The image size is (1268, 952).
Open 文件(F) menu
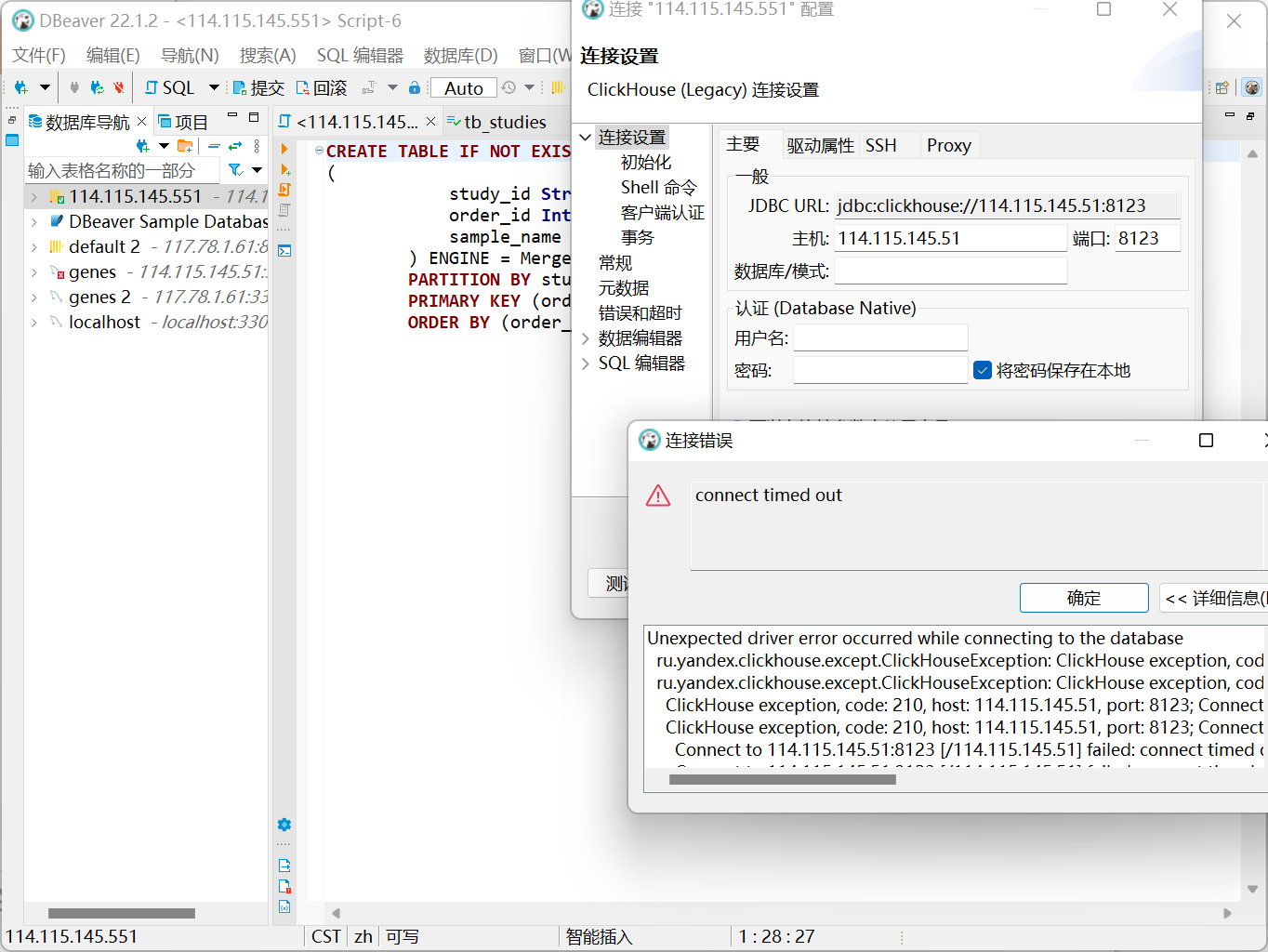pos(39,56)
